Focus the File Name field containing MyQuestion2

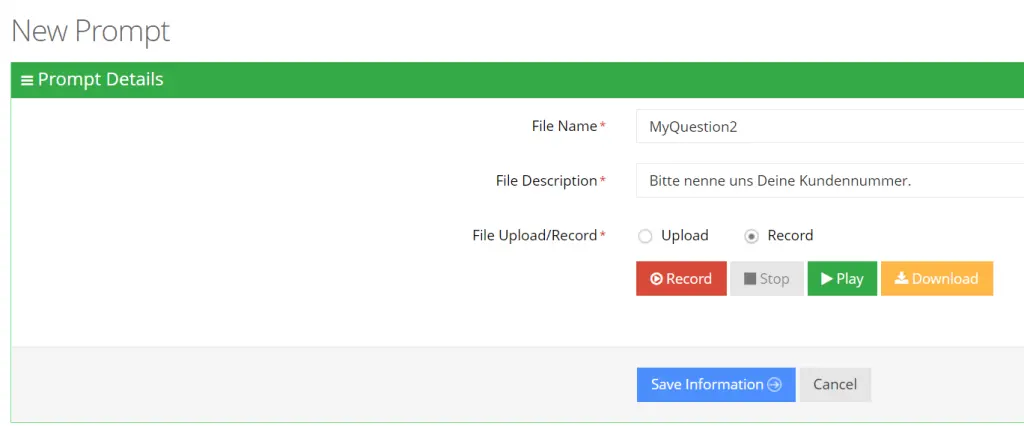pyautogui.click(x=830, y=126)
